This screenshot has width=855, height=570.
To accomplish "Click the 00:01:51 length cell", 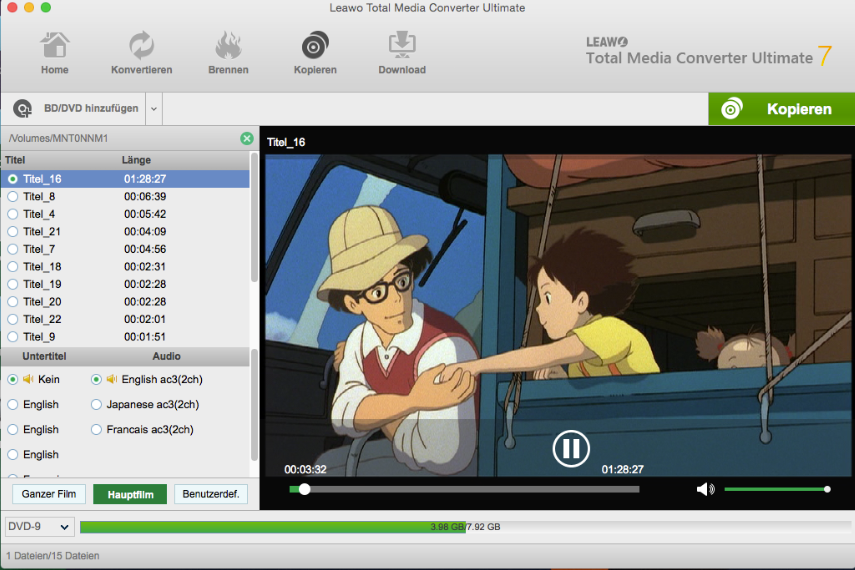I will (145, 337).
